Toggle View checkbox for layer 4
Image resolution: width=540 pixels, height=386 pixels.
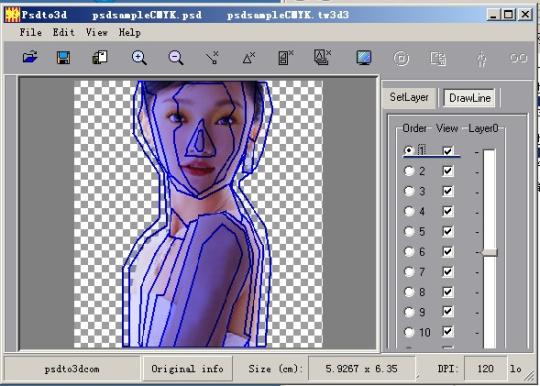[x=448, y=211]
